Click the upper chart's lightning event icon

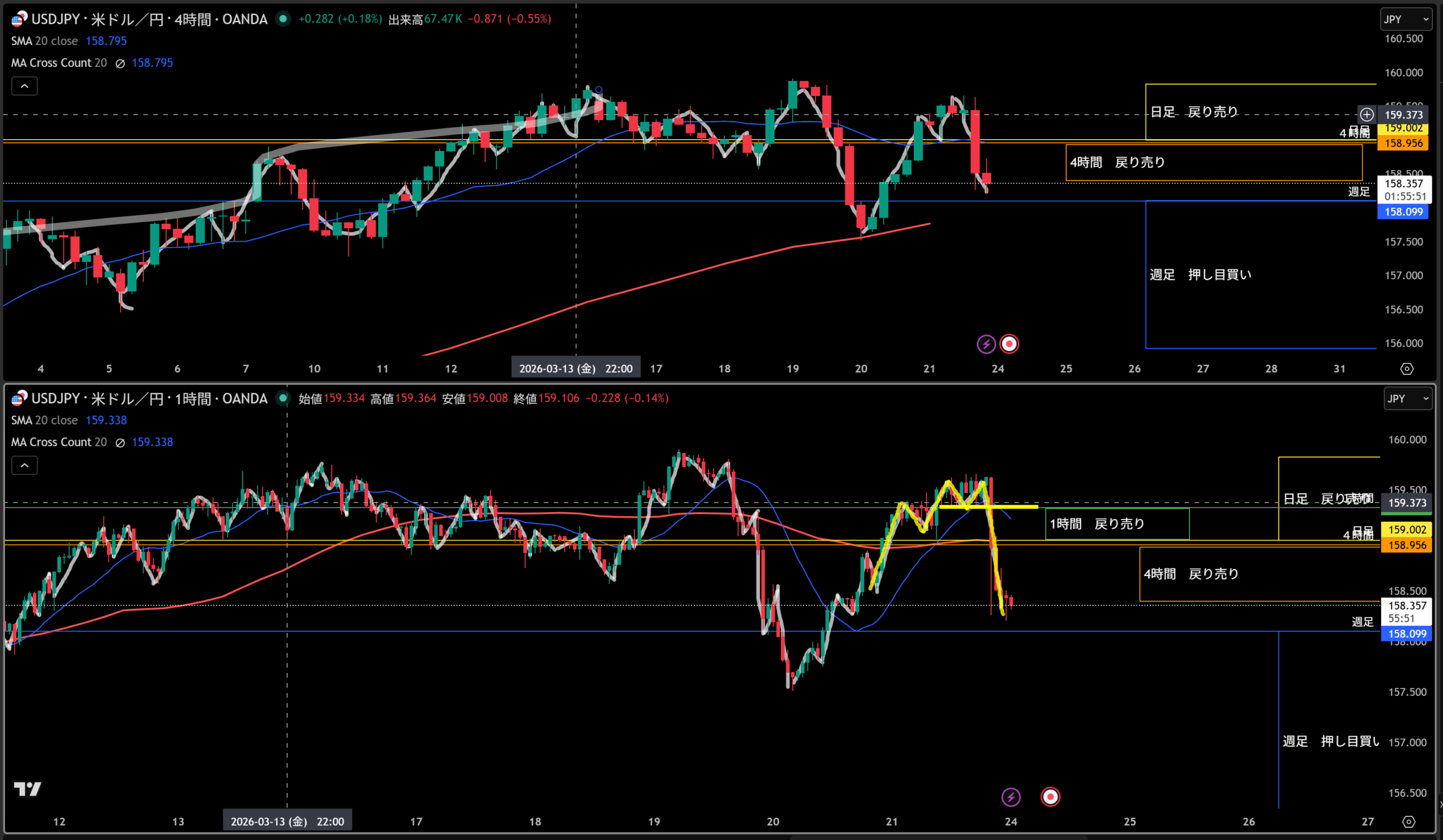(x=985, y=344)
